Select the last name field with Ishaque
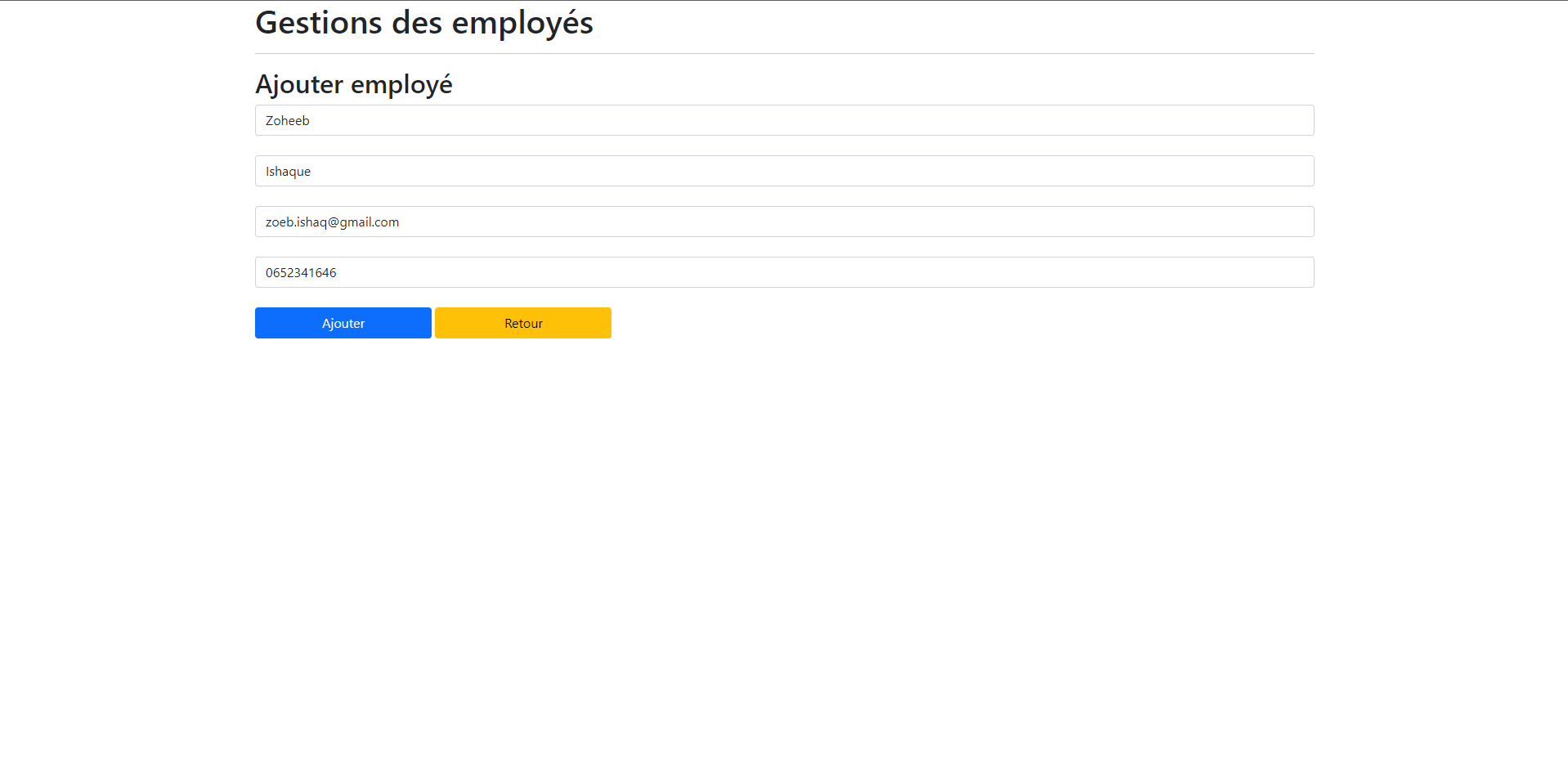 coord(784,171)
